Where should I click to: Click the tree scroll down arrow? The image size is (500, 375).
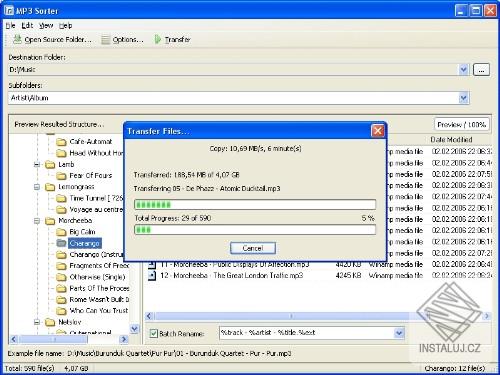pyautogui.click(x=134, y=329)
